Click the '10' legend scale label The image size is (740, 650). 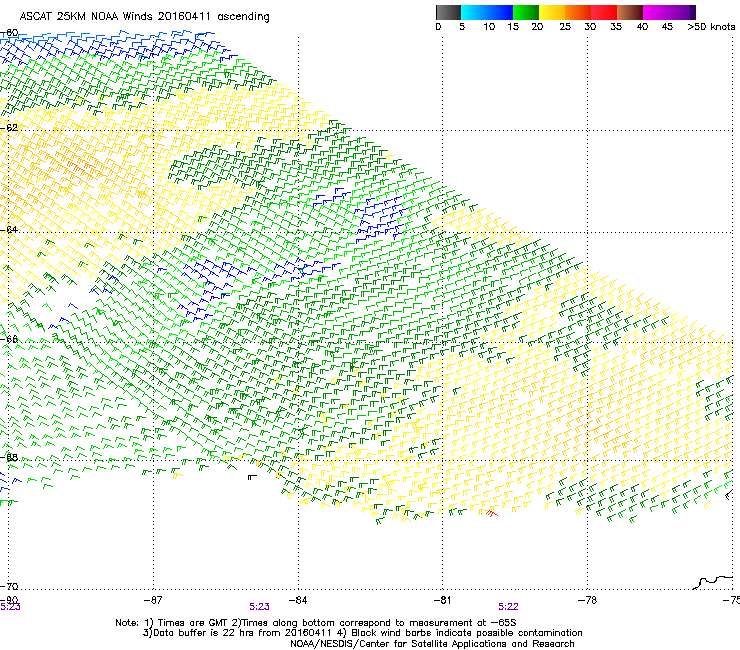click(x=489, y=27)
